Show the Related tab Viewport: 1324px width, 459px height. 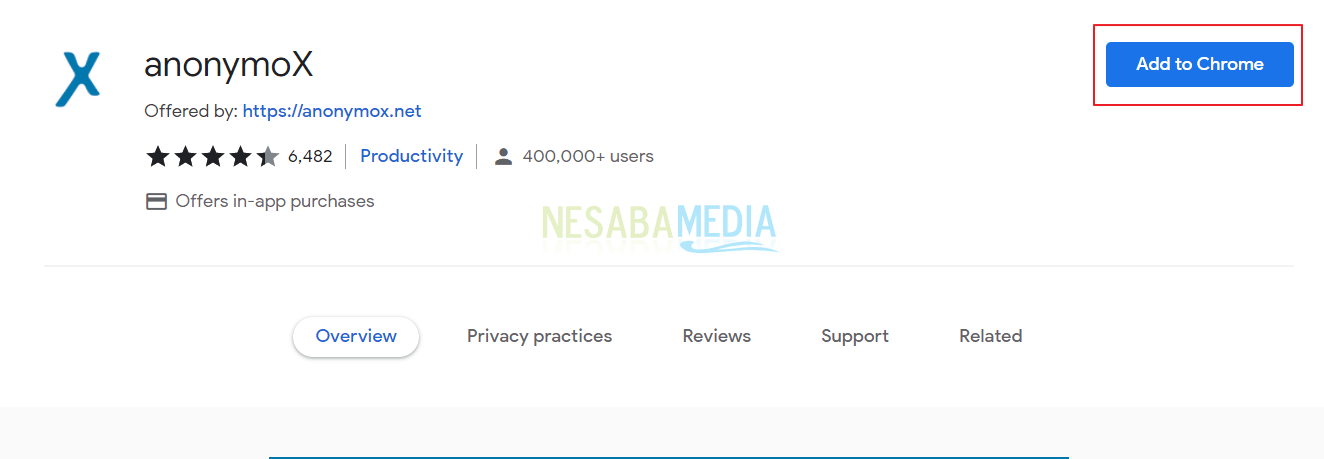pyautogui.click(x=990, y=336)
